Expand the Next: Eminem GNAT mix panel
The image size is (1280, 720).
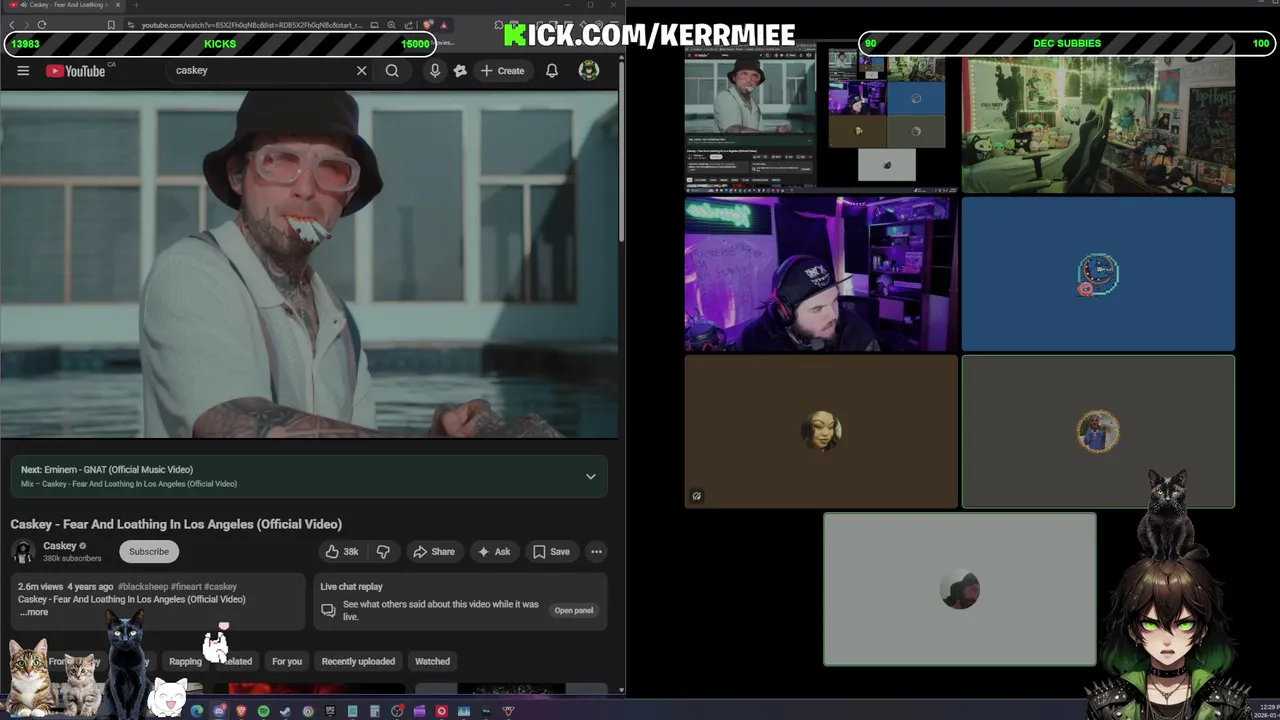tap(591, 476)
